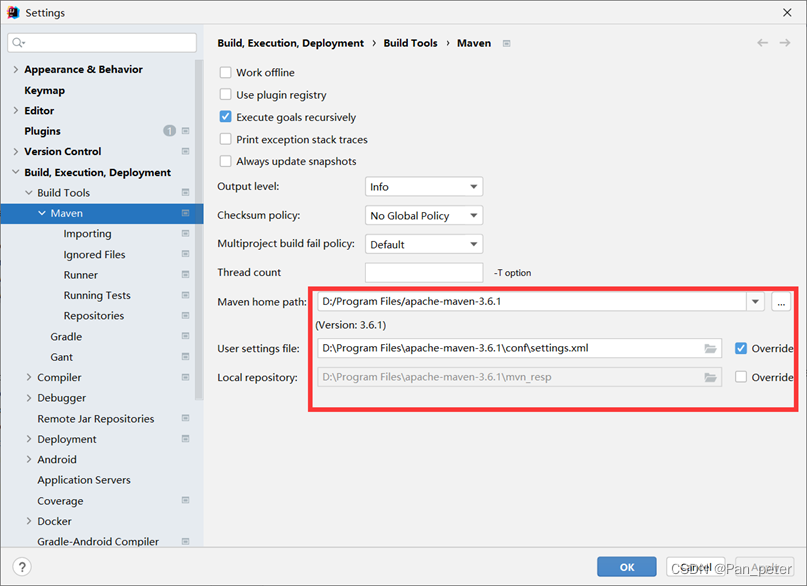This screenshot has height=586, width=807.
Task: Click the Cancel button
Action: [x=695, y=567]
